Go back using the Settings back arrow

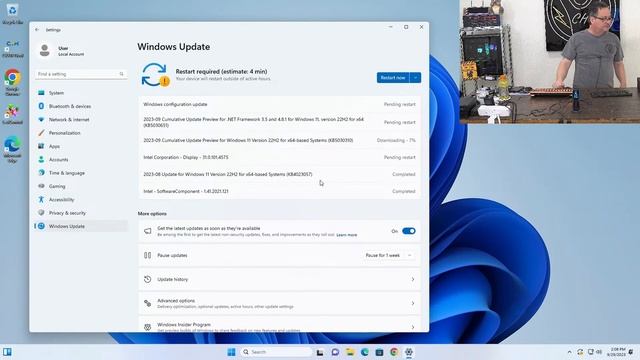click(x=37, y=30)
